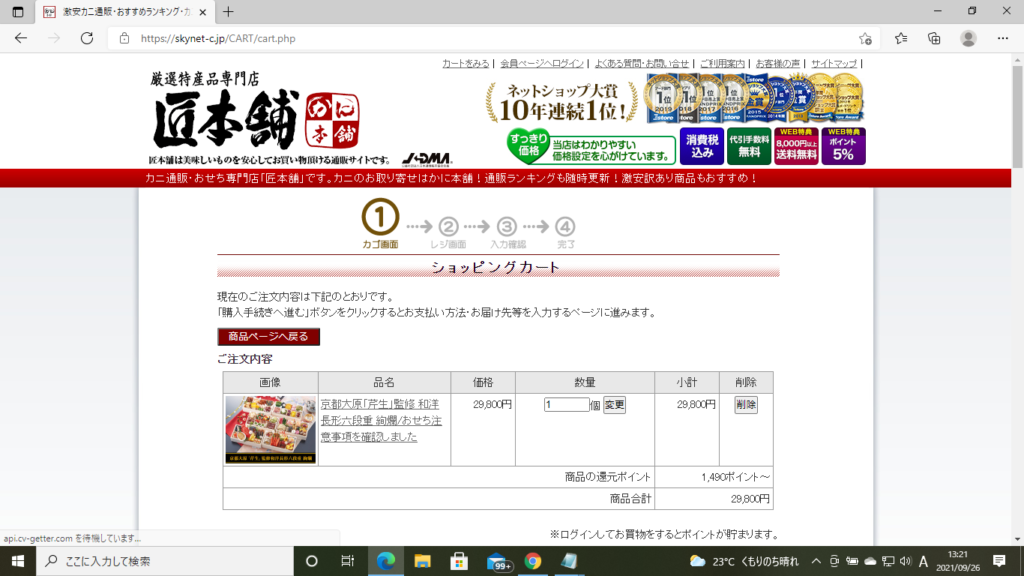Click step 4 完了 indicator
Viewport: 1024px width, 576px height.
(566, 233)
